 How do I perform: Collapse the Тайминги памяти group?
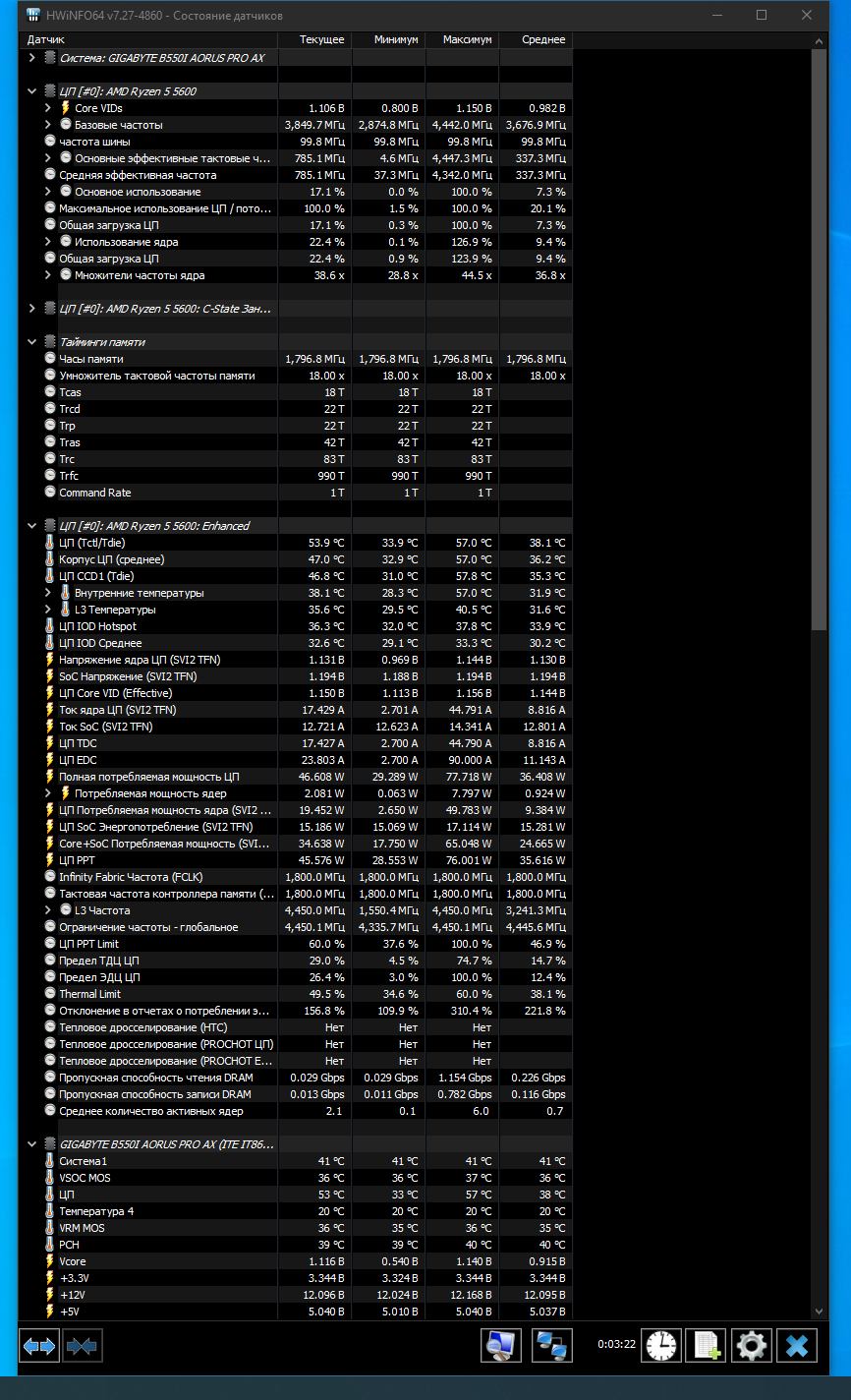click(32, 342)
